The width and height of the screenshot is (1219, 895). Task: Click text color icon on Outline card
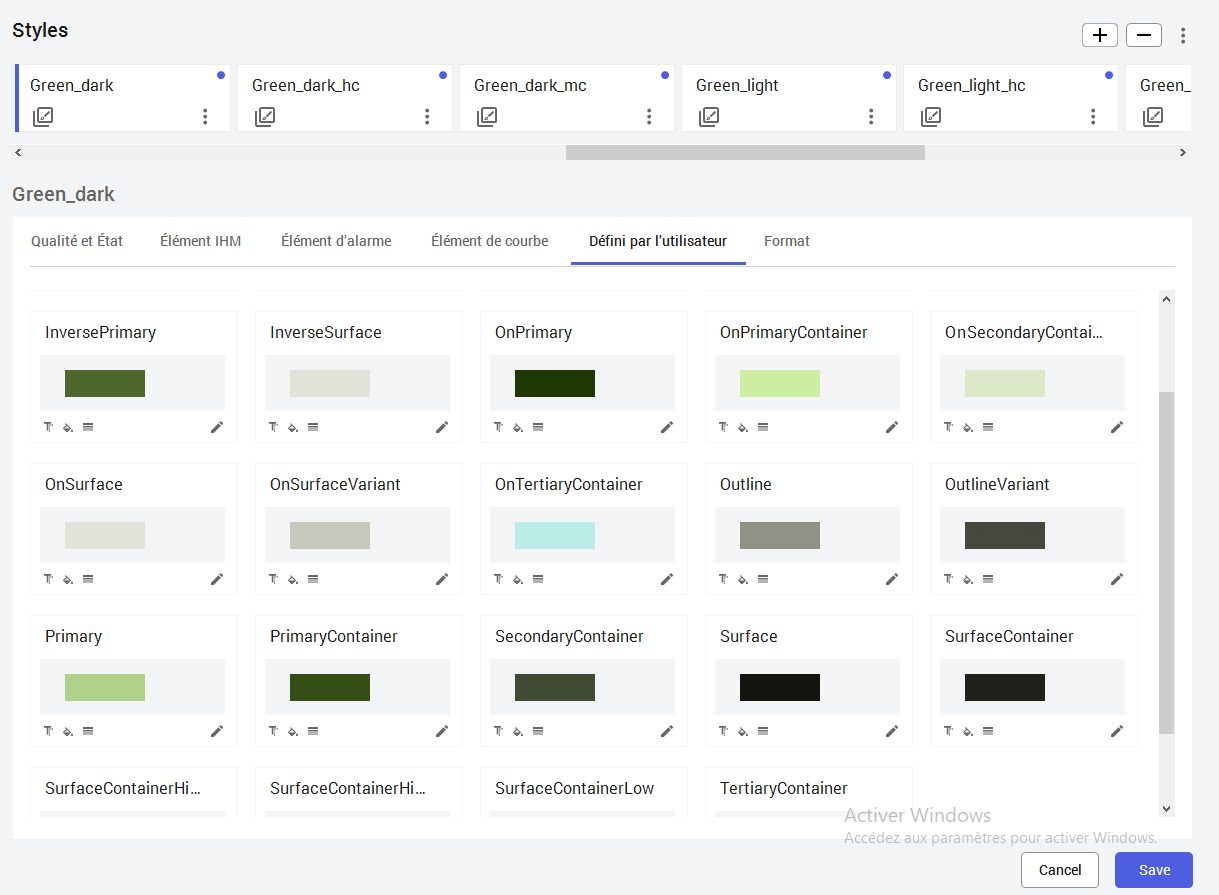(x=723, y=579)
